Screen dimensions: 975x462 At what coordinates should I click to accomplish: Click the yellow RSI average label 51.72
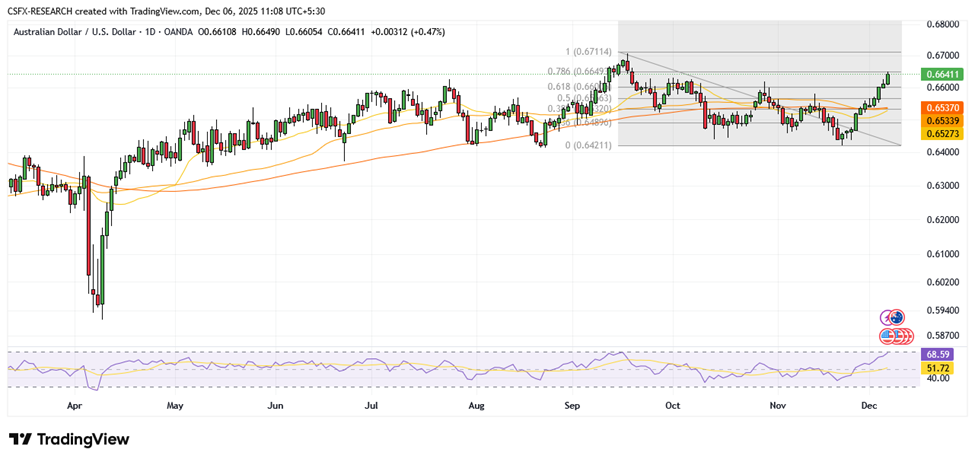coord(938,368)
